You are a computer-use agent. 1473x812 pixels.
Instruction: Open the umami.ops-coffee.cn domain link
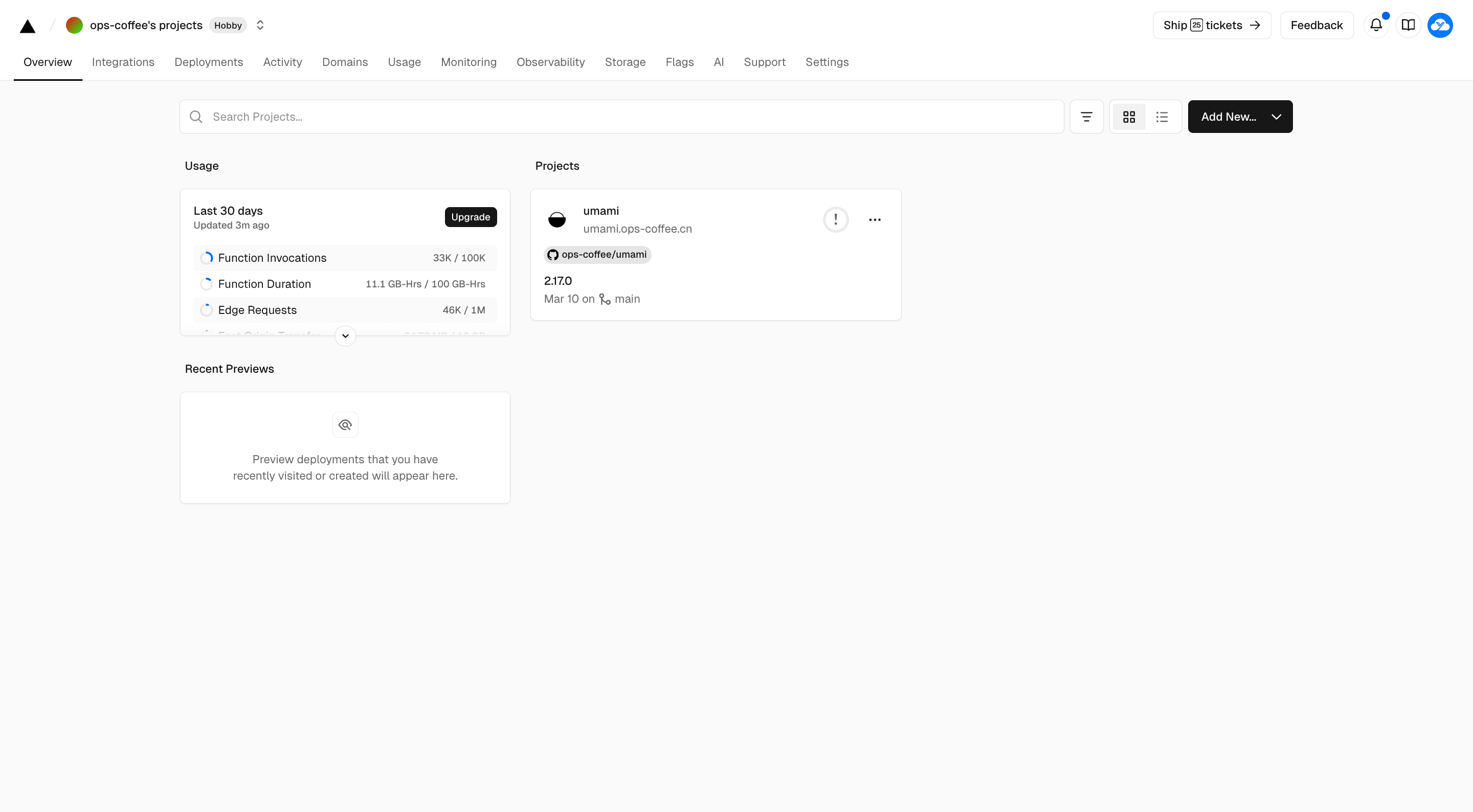coord(638,229)
